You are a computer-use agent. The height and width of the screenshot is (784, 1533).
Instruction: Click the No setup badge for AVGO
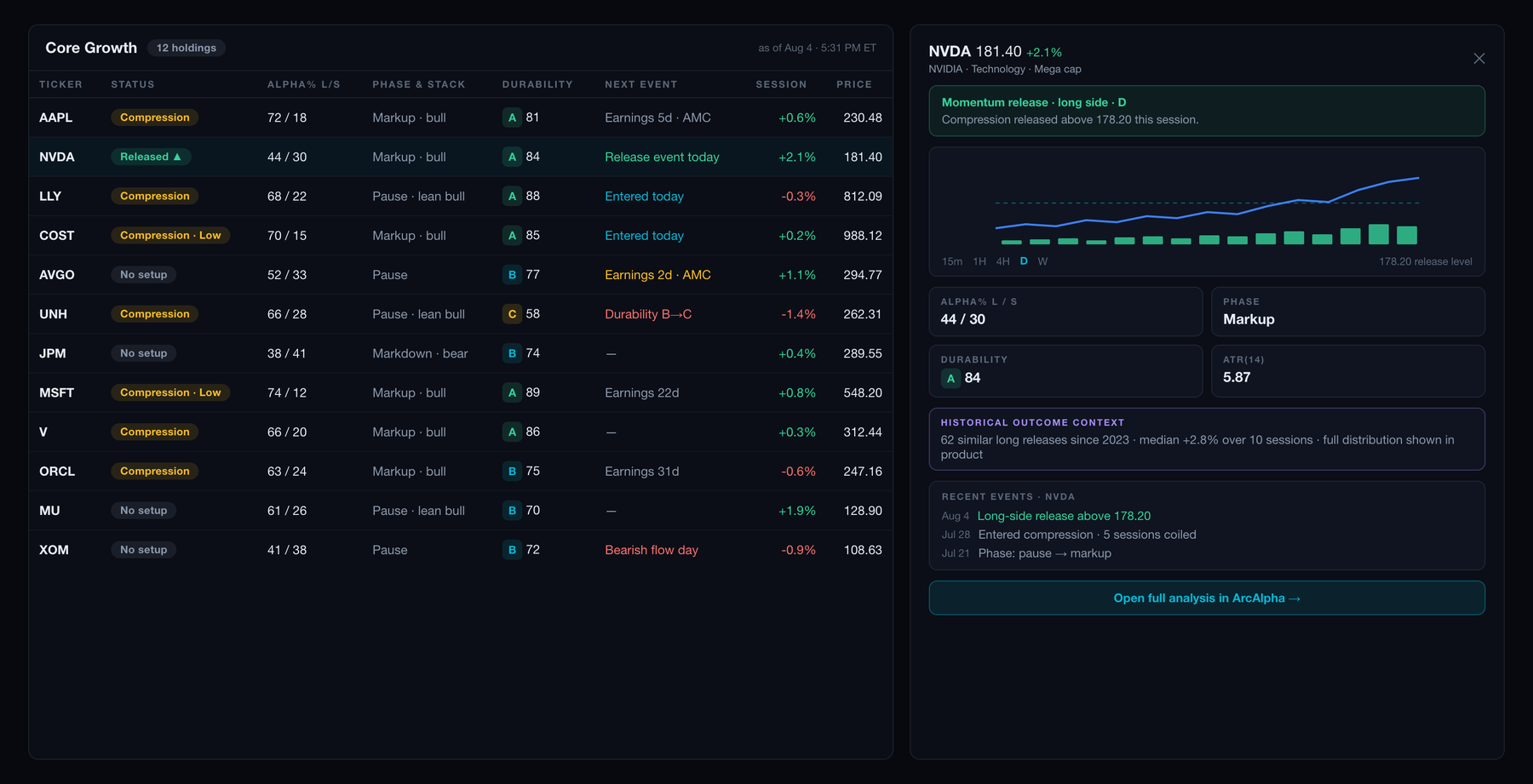tap(143, 274)
